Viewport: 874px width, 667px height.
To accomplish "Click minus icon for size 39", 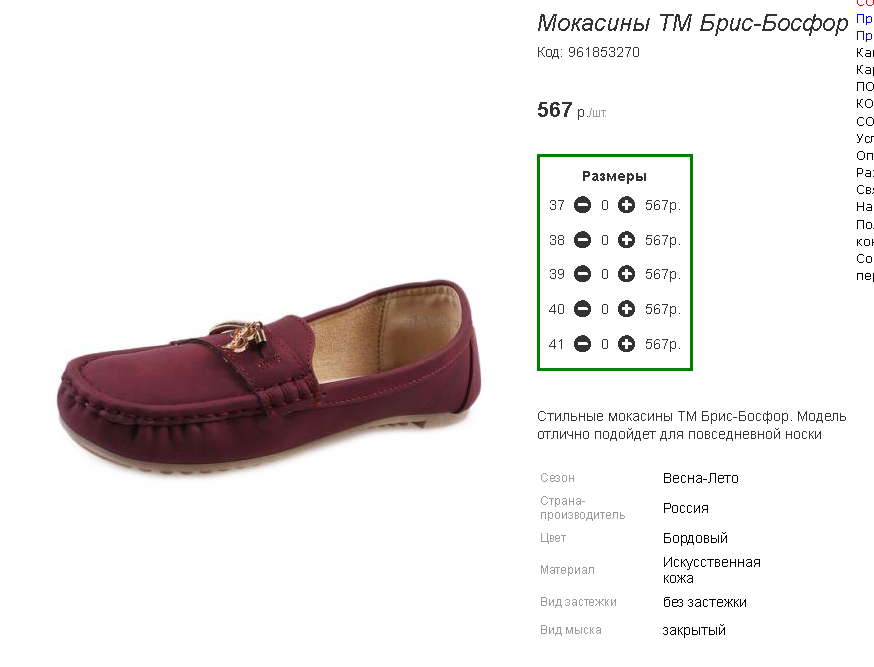I will click(x=582, y=274).
